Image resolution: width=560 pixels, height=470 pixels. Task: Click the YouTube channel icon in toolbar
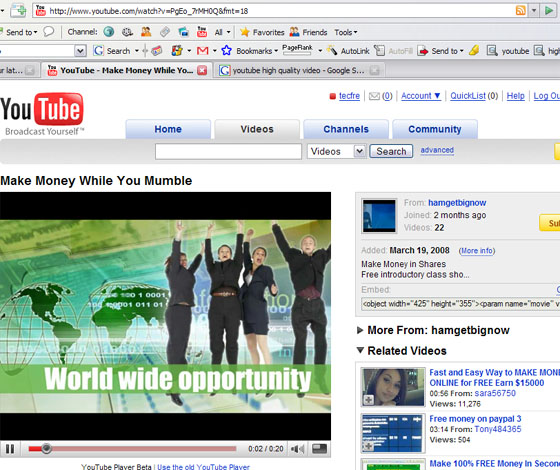[202, 32]
